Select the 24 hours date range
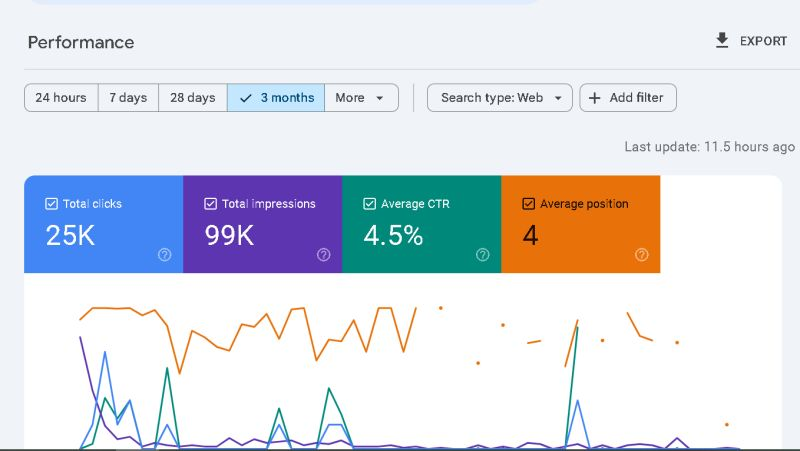 [x=61, y=98]
